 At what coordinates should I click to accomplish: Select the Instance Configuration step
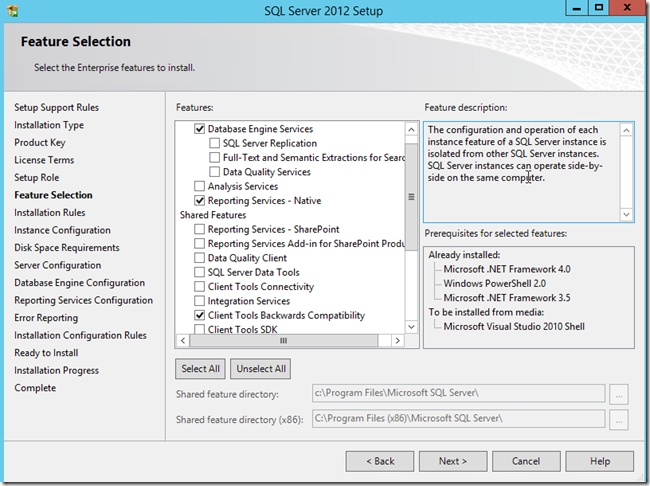(x=62, y=230)
